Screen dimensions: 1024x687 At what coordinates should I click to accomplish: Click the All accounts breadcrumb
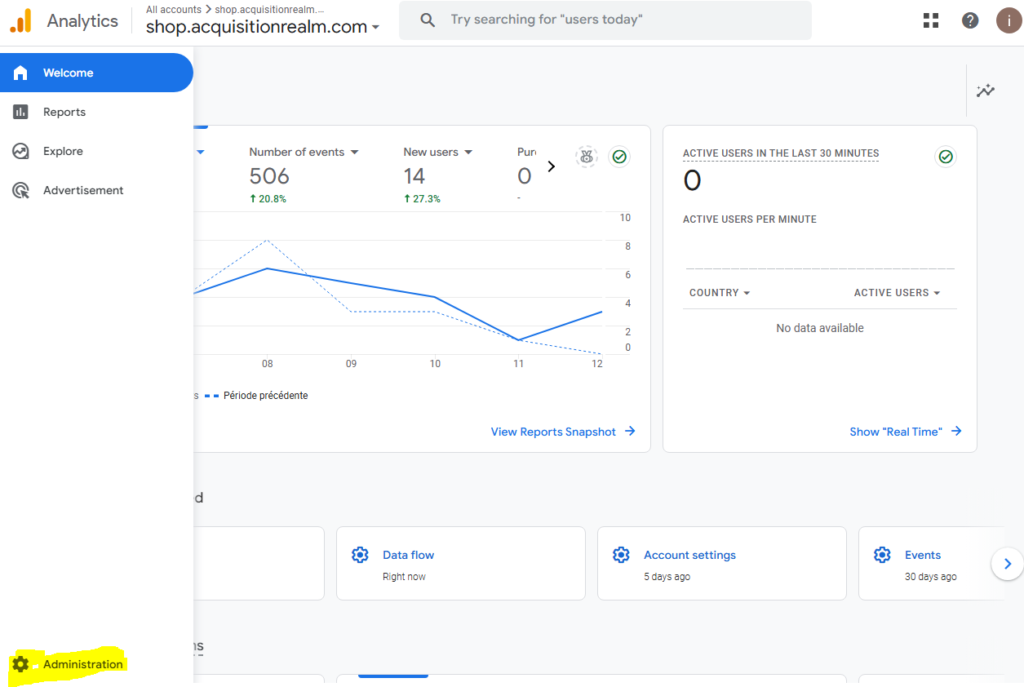pyautogui.click(x=174, y=10)
